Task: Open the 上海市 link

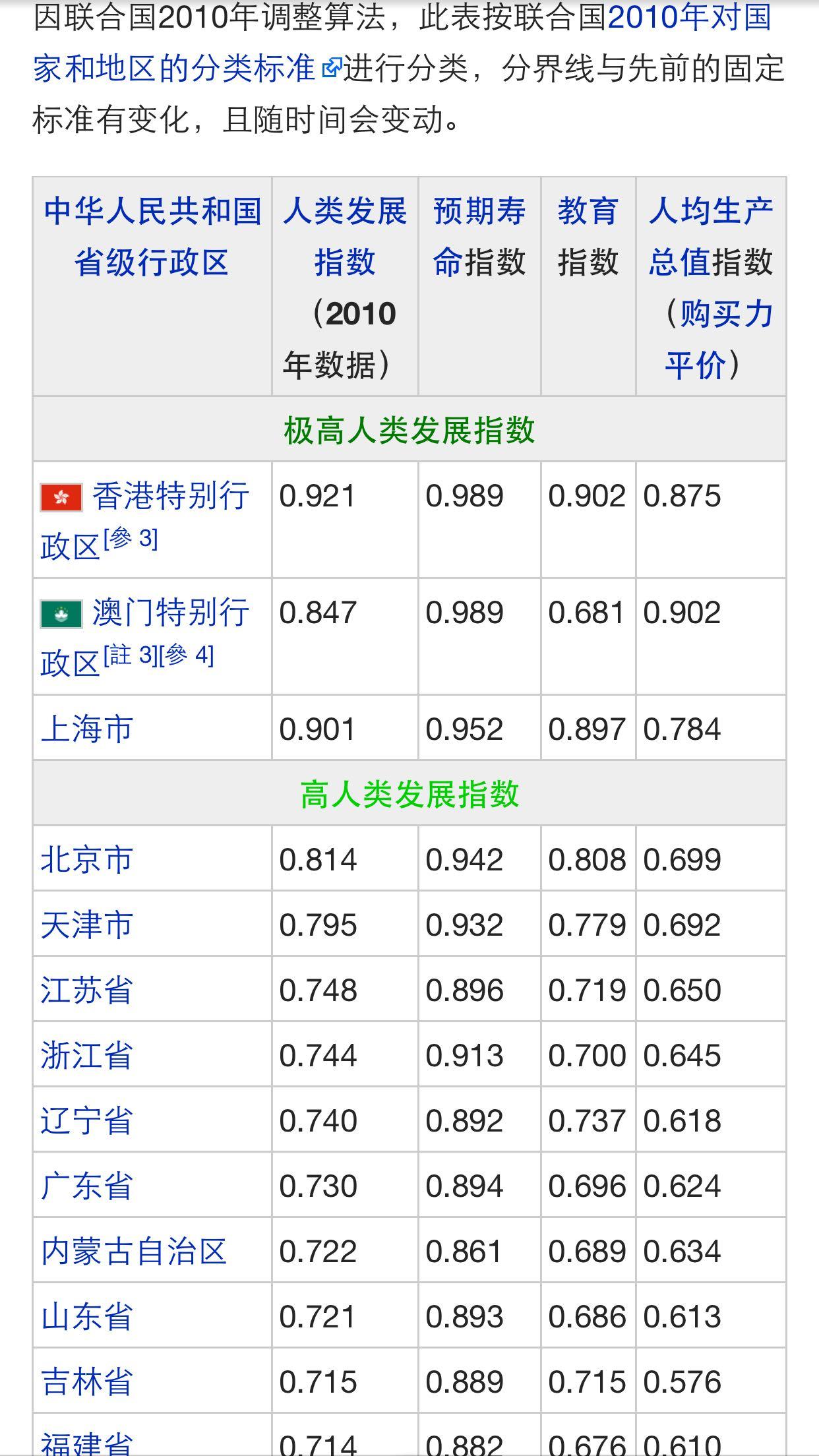Action: (x=87, y=729)
